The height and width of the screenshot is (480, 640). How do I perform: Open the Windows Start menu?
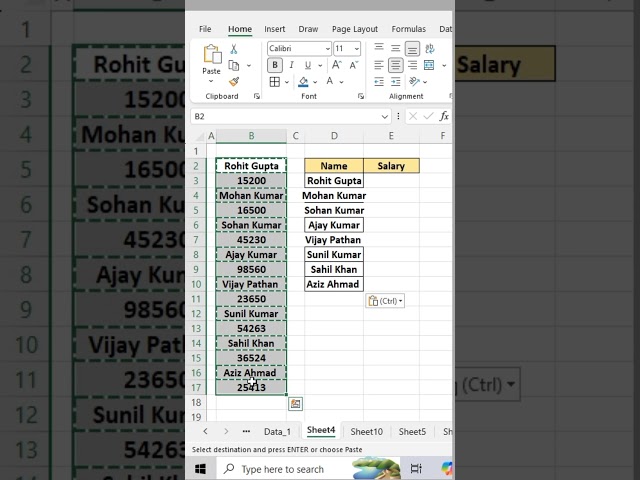(200, 469)
